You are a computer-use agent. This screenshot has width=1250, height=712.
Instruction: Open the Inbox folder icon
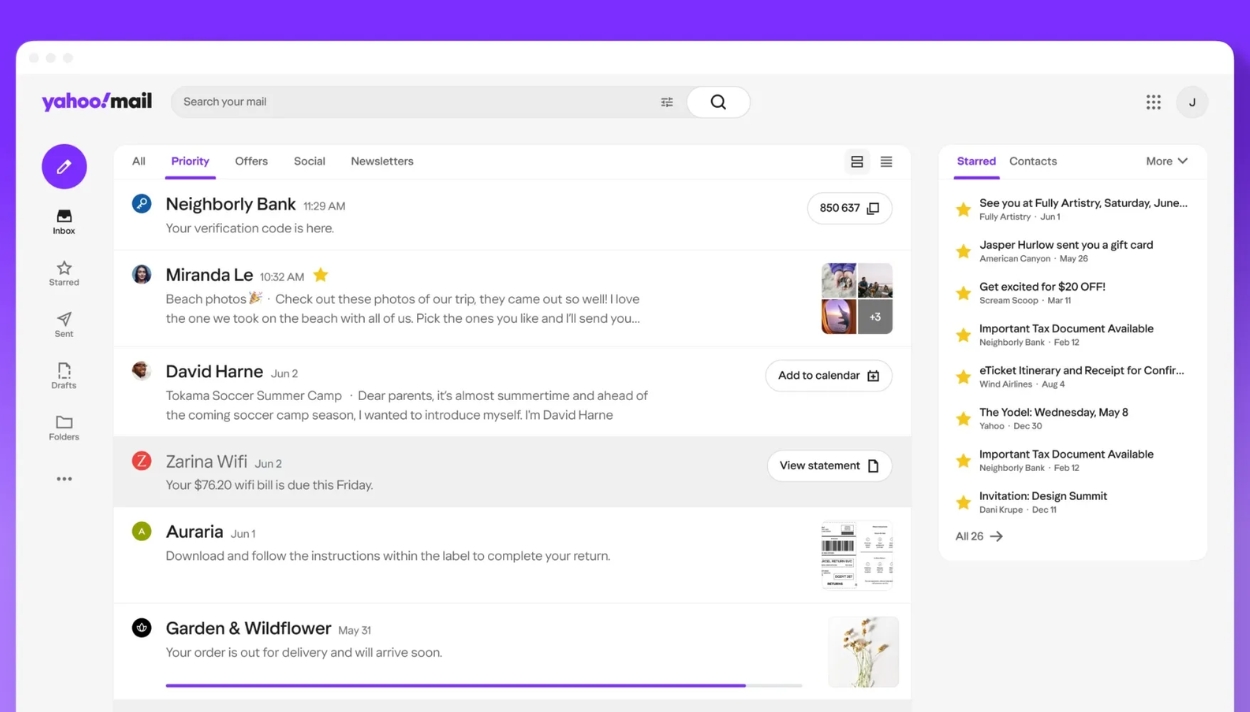click(63, 217)
